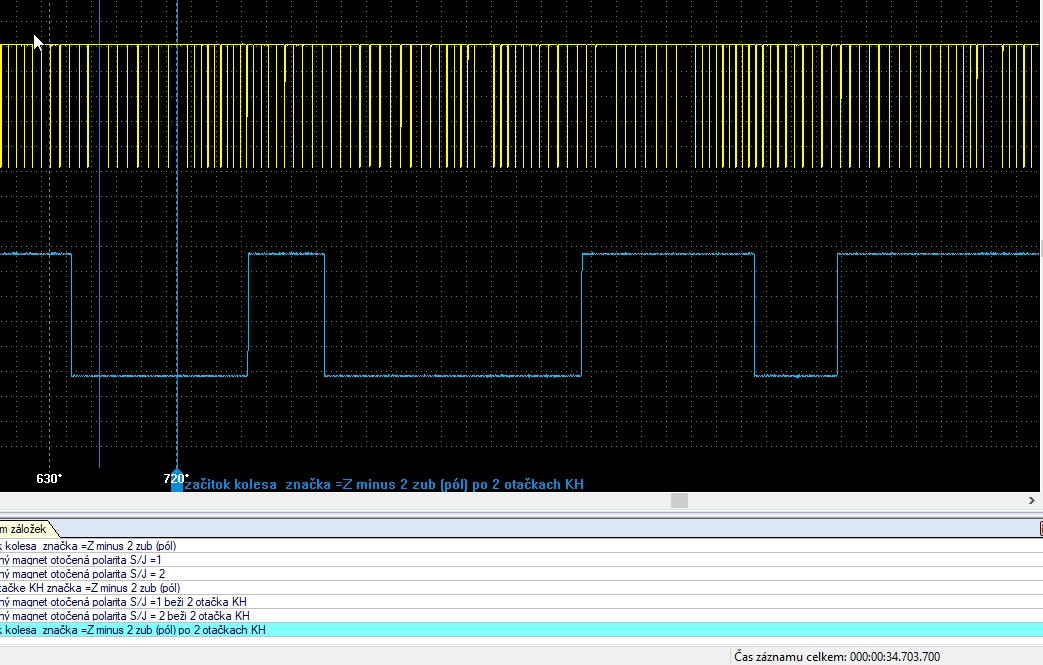This screenshot has width=1043, height=665.
Task: Open the 'záložek' bookmarks tab
Action: pos(27,529)
